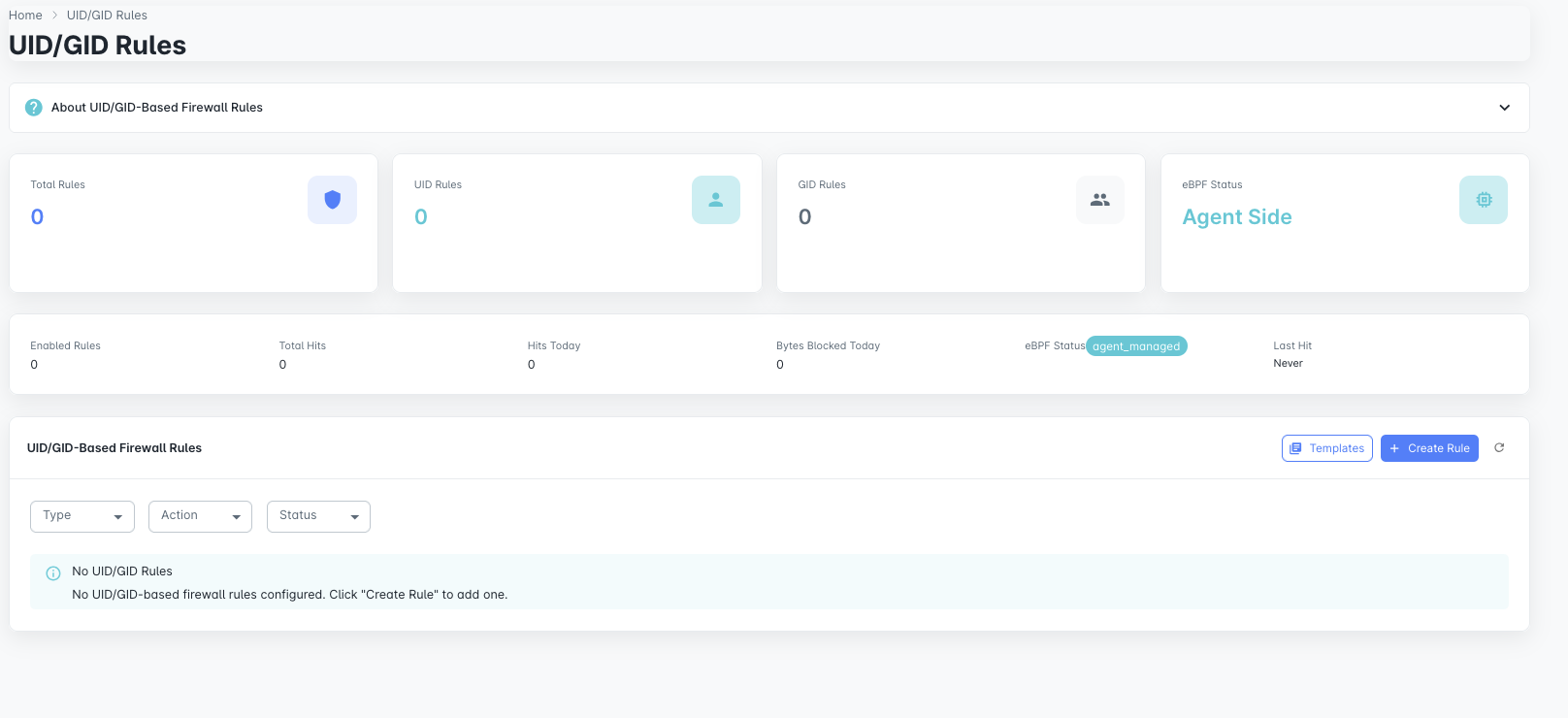Image resolution: width=1568 pixels, height=718 pixels.
Task: Go to Home breadcrumb link
Action: click(x=25, y=16)
